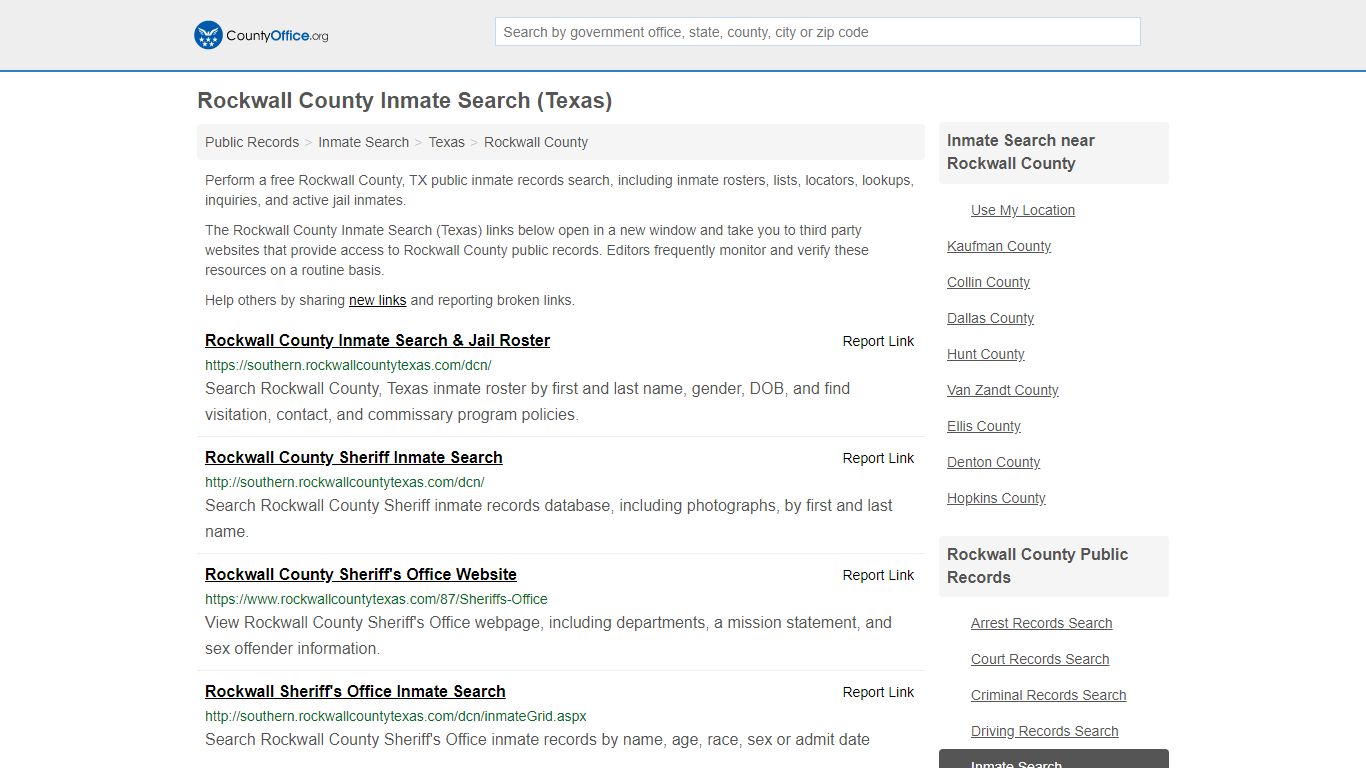This screenshot has width=1366, height=768.
Task: Open Court Records Search
Action: pos(1040,659)
